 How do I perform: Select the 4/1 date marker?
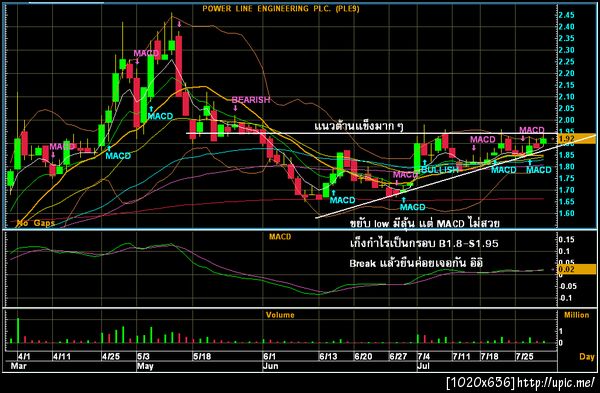(x=24, y=357)
